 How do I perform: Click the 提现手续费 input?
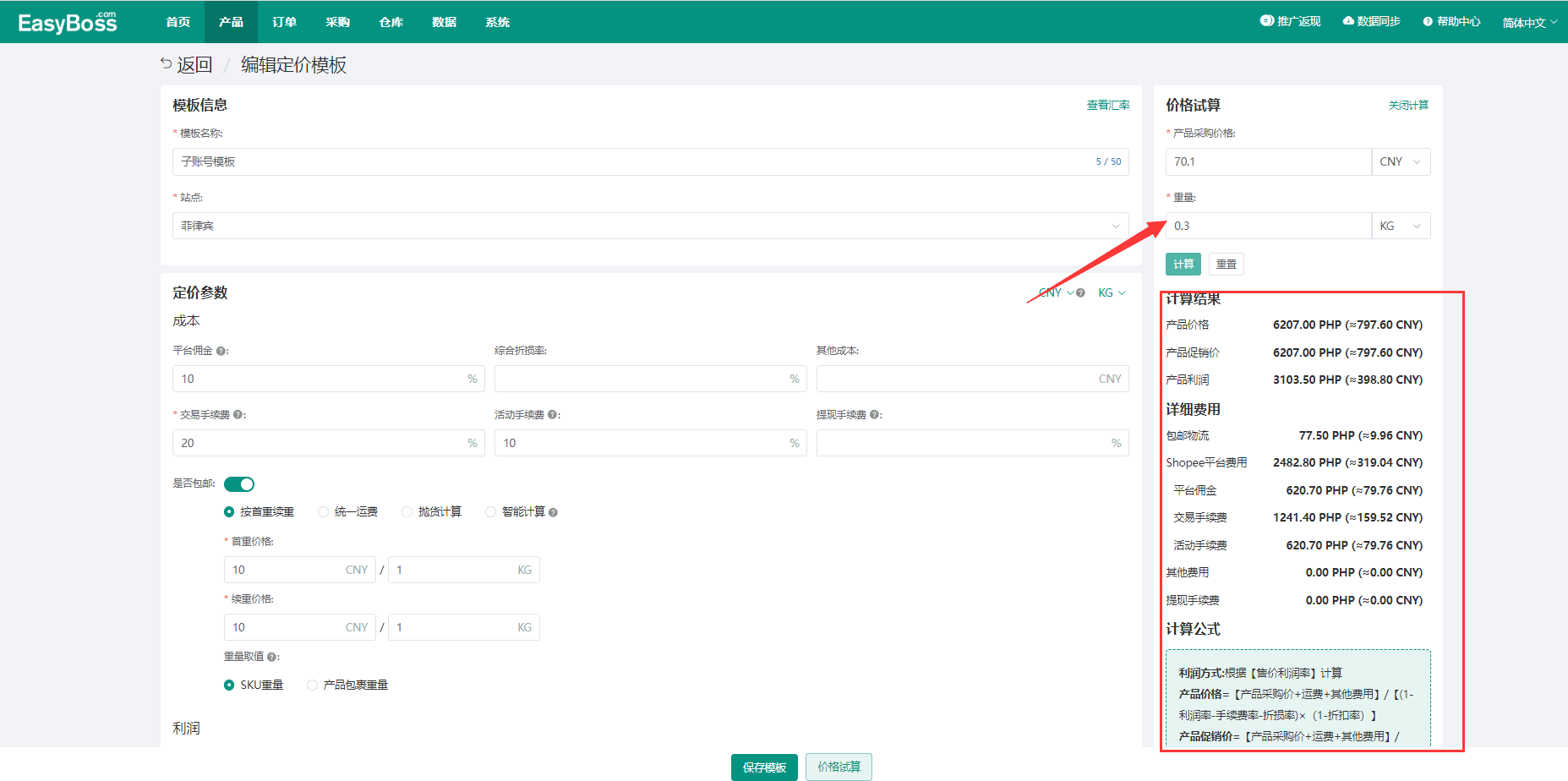[973, 443]
